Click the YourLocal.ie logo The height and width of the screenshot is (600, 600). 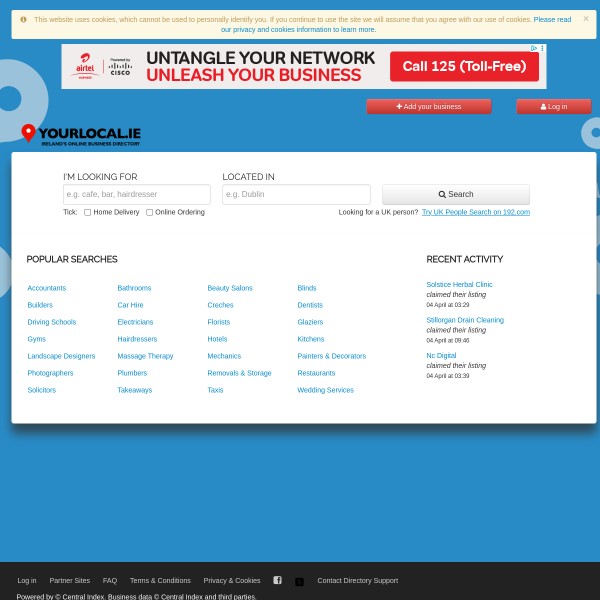(x=81, y=135)
